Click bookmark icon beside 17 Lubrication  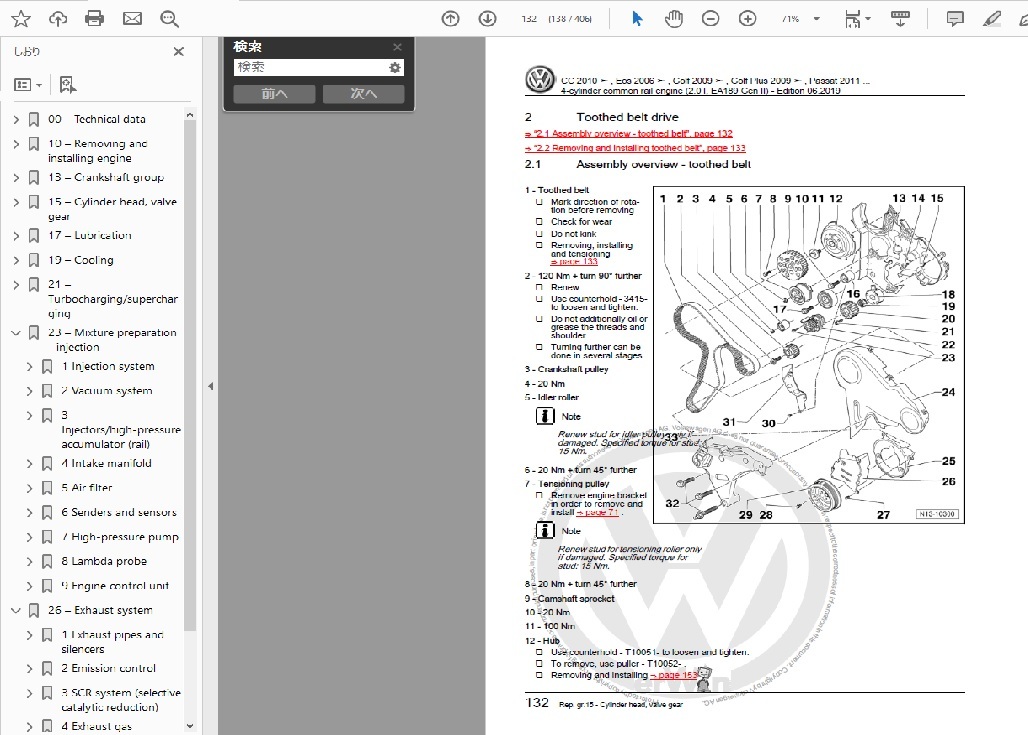click(x=33, y=235)
